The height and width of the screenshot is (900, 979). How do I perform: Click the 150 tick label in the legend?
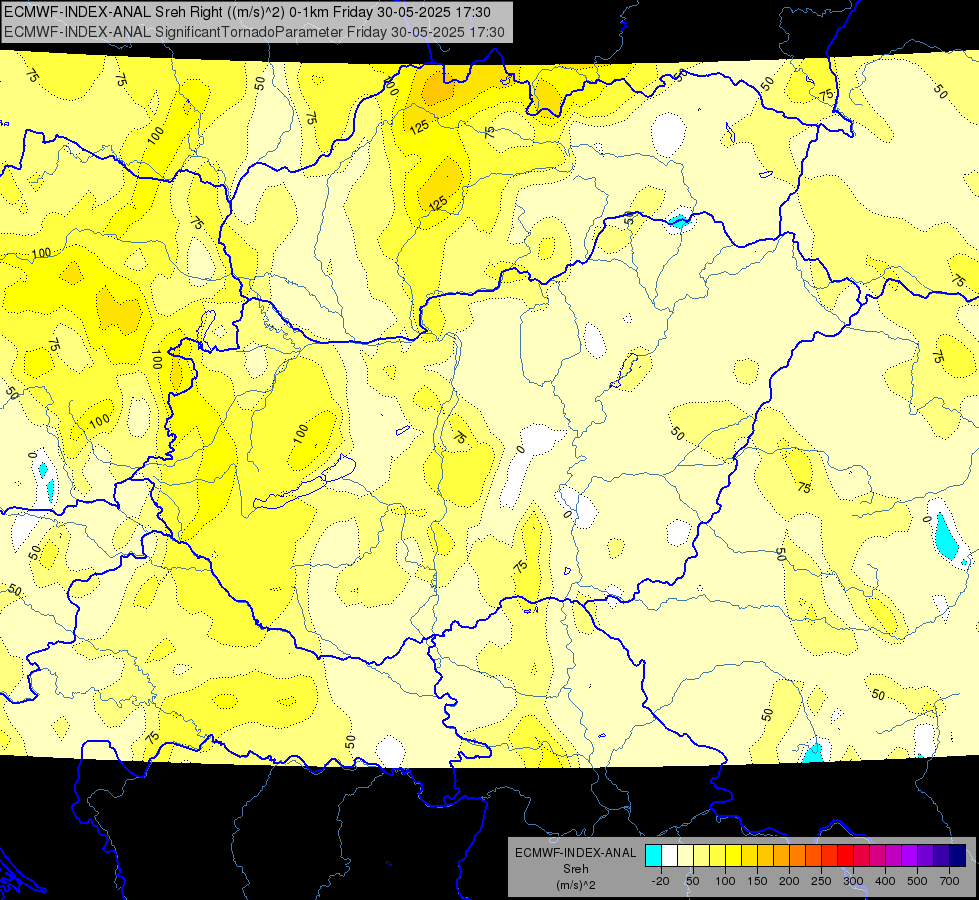coord(757,881)
